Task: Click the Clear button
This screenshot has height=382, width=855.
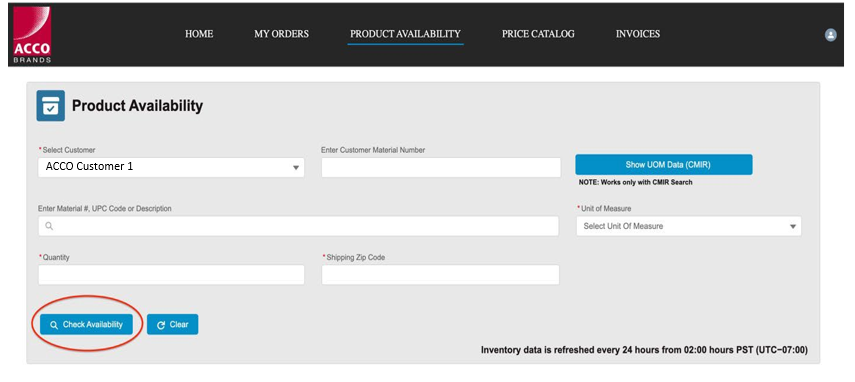Action: (172, 325)
